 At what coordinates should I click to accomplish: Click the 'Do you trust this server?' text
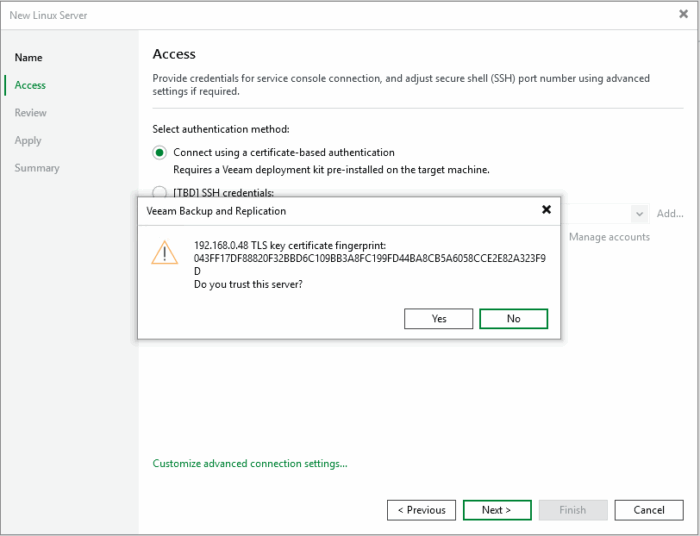(248, 284)
